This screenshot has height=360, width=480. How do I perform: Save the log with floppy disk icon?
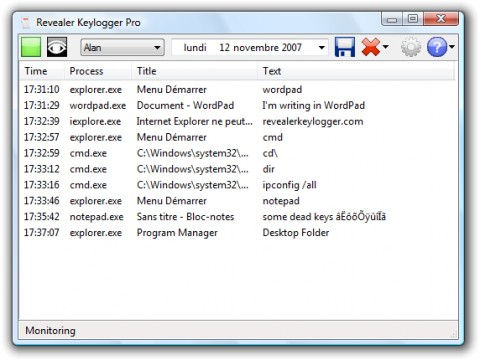pyautogui.click(x=345, y=47)
